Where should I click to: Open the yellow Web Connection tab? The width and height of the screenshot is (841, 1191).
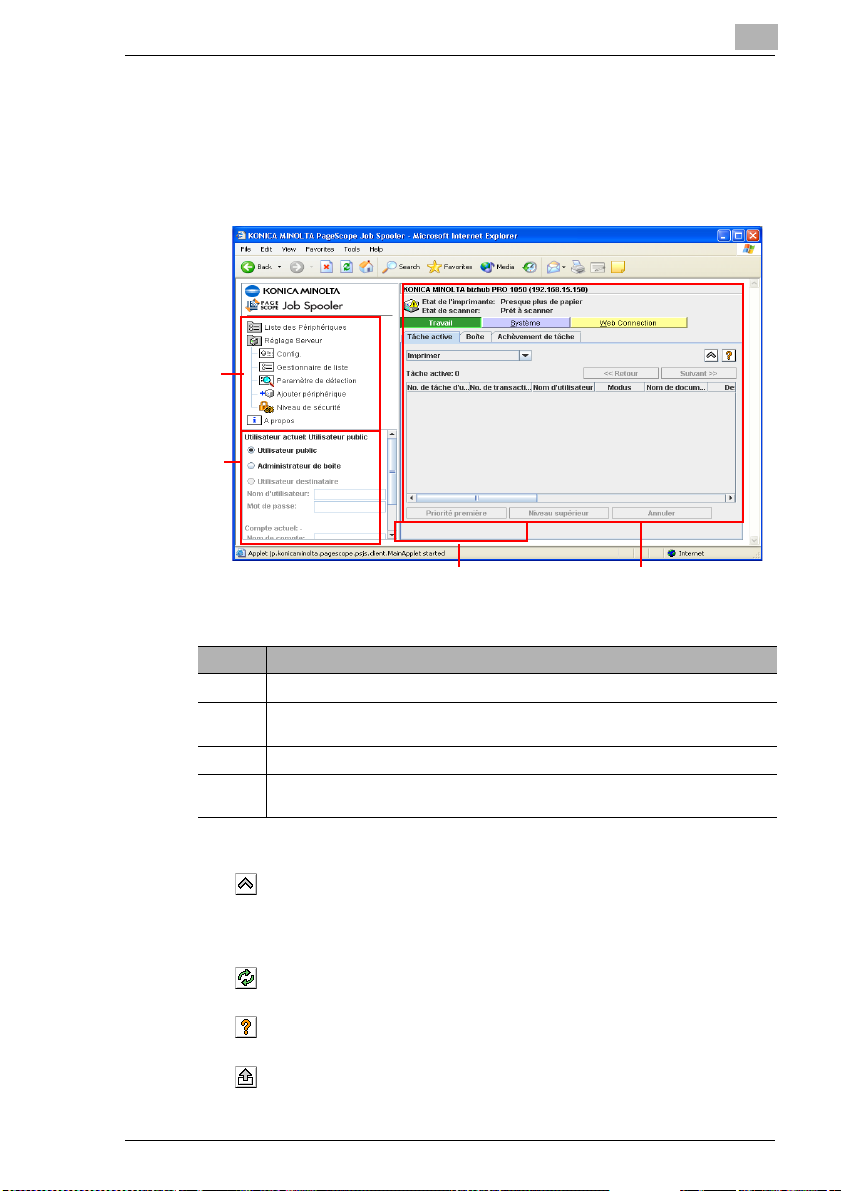(628, 323)
